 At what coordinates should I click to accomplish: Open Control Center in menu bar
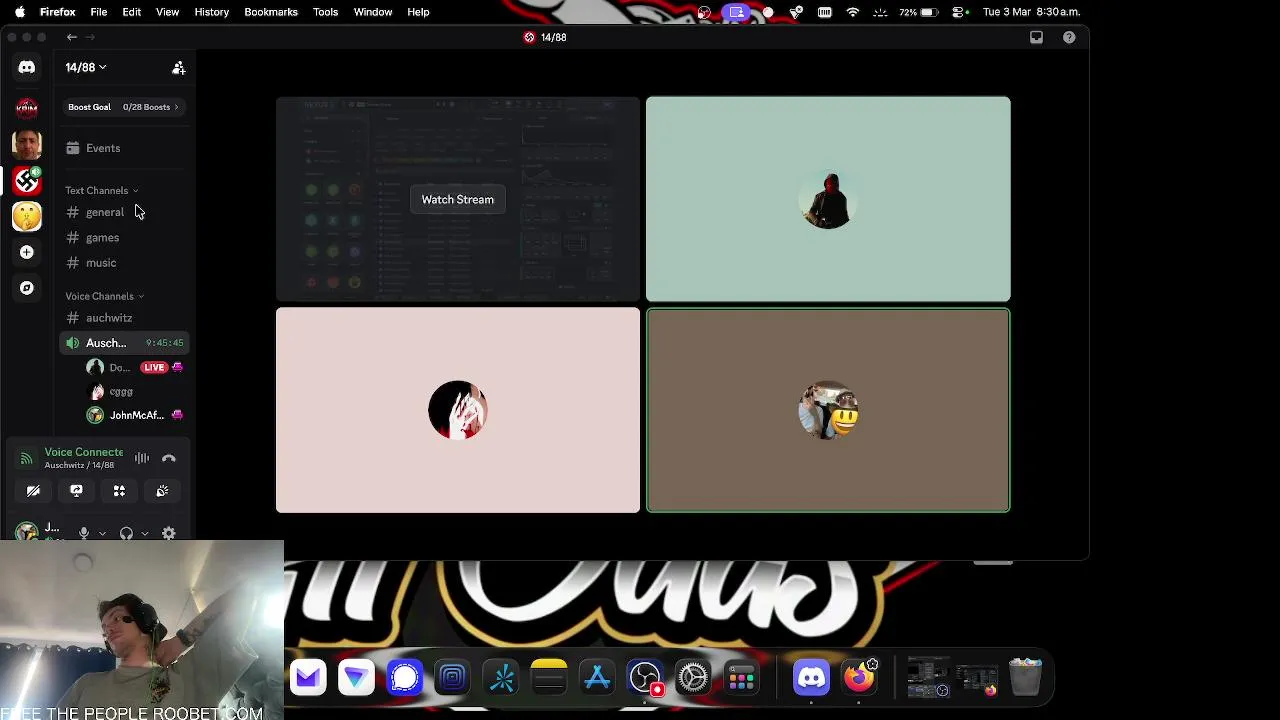click(960, 12)
